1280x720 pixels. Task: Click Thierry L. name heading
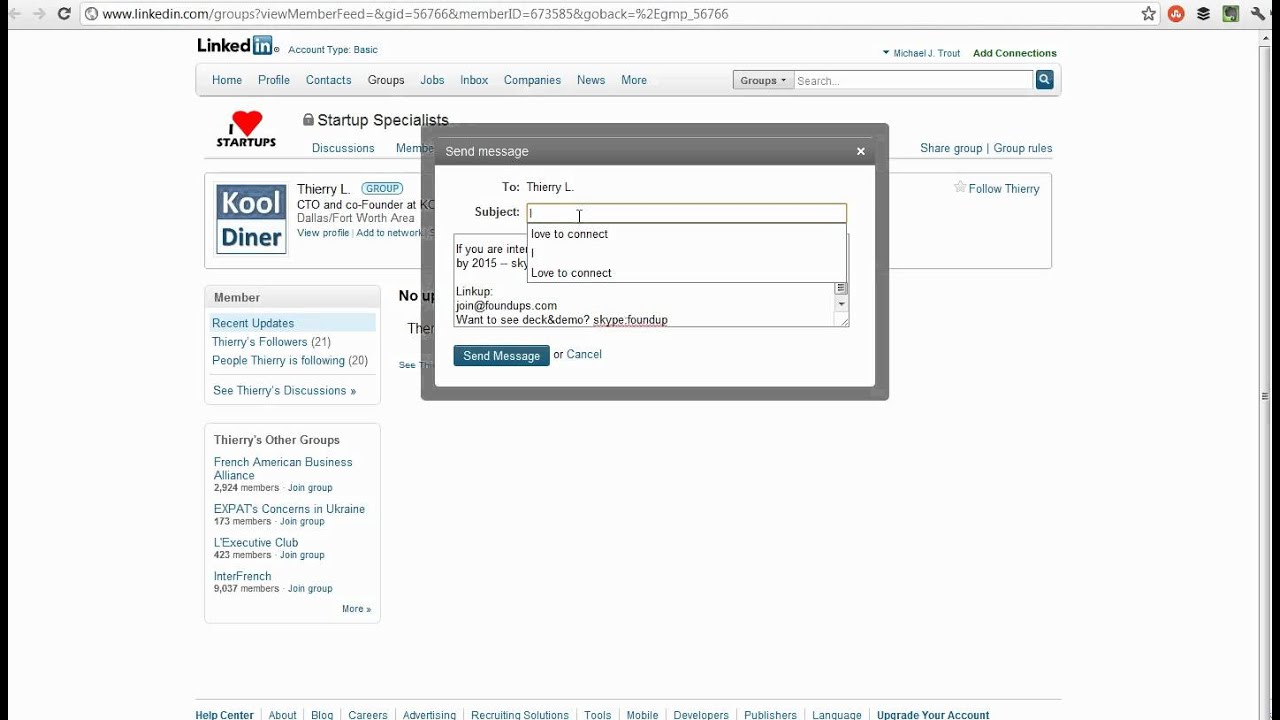[324, 189]
